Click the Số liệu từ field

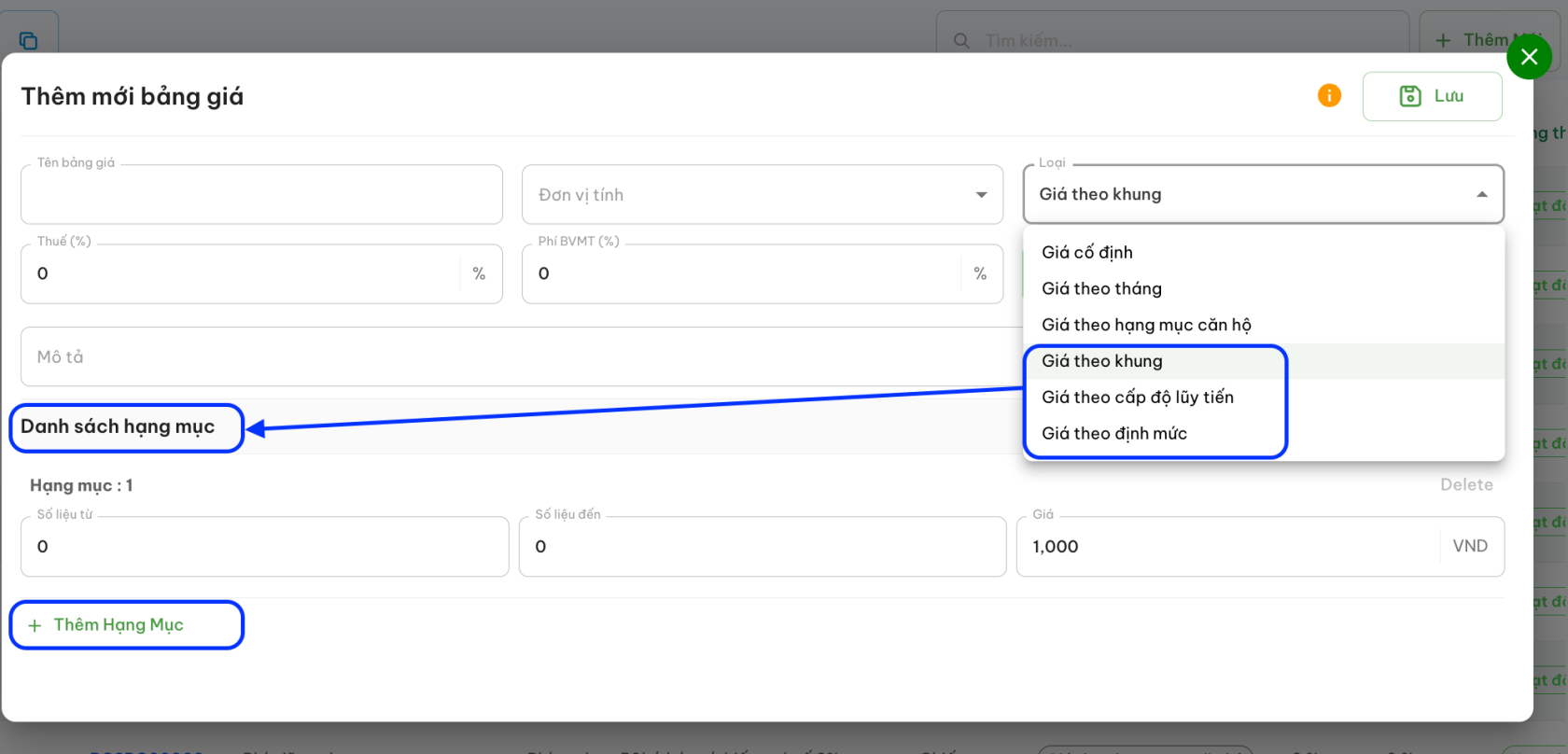[x=264, y=547]
